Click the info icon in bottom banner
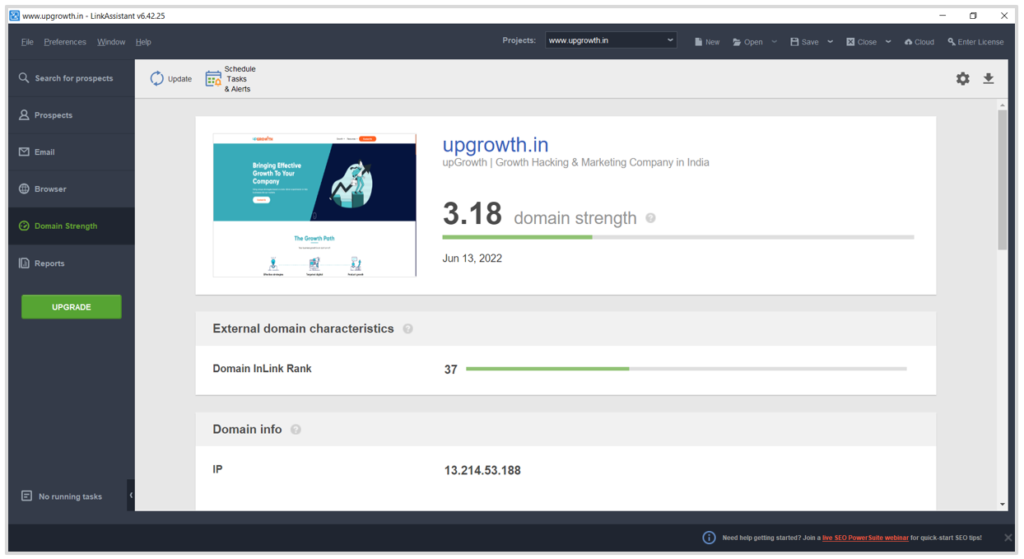The image size is (1024, 559). pos(709,537)
